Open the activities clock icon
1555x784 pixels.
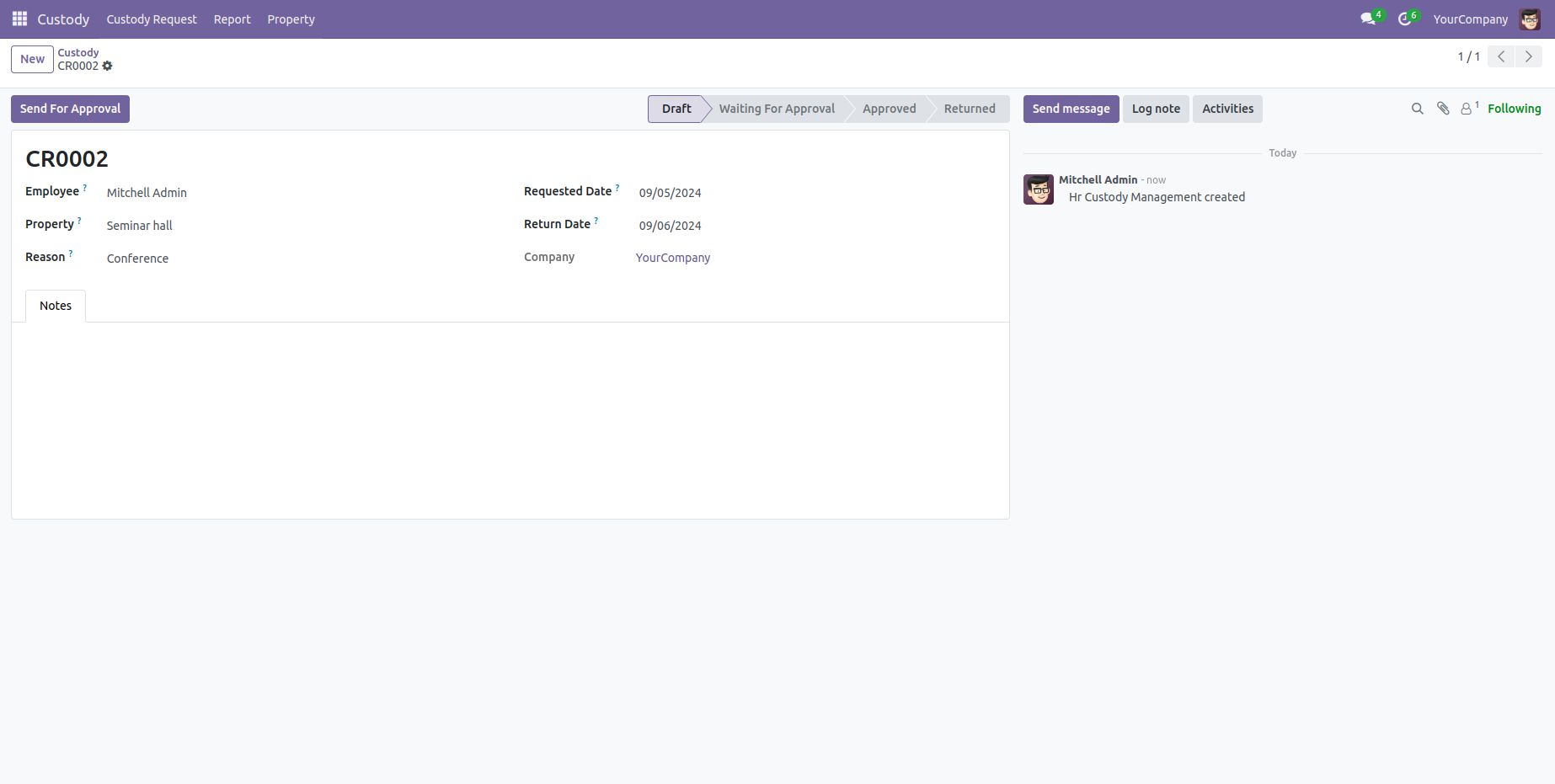[x=1404, y=19]
